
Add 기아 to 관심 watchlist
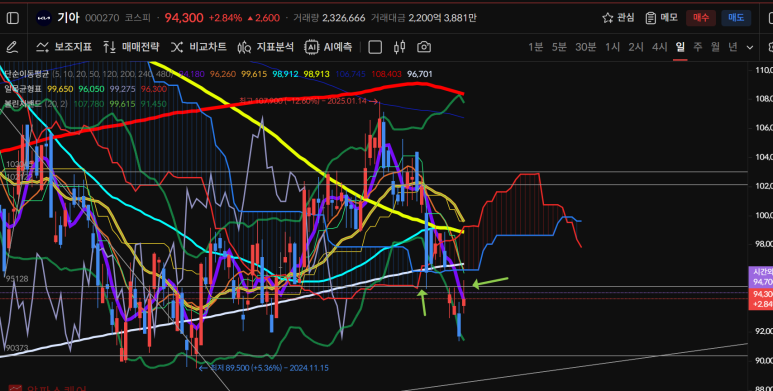point(618,18)
